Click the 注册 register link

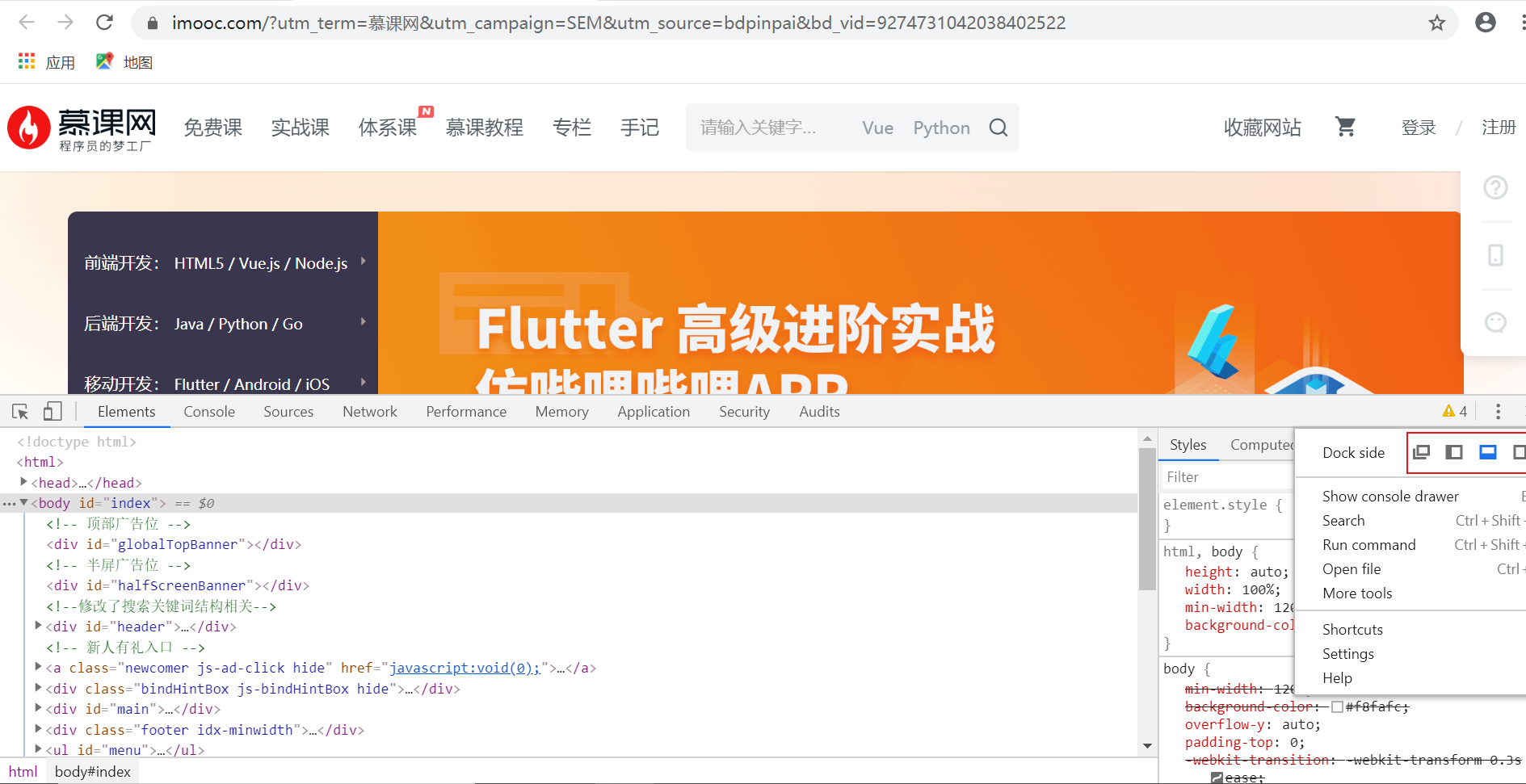tap(1499, 128)
